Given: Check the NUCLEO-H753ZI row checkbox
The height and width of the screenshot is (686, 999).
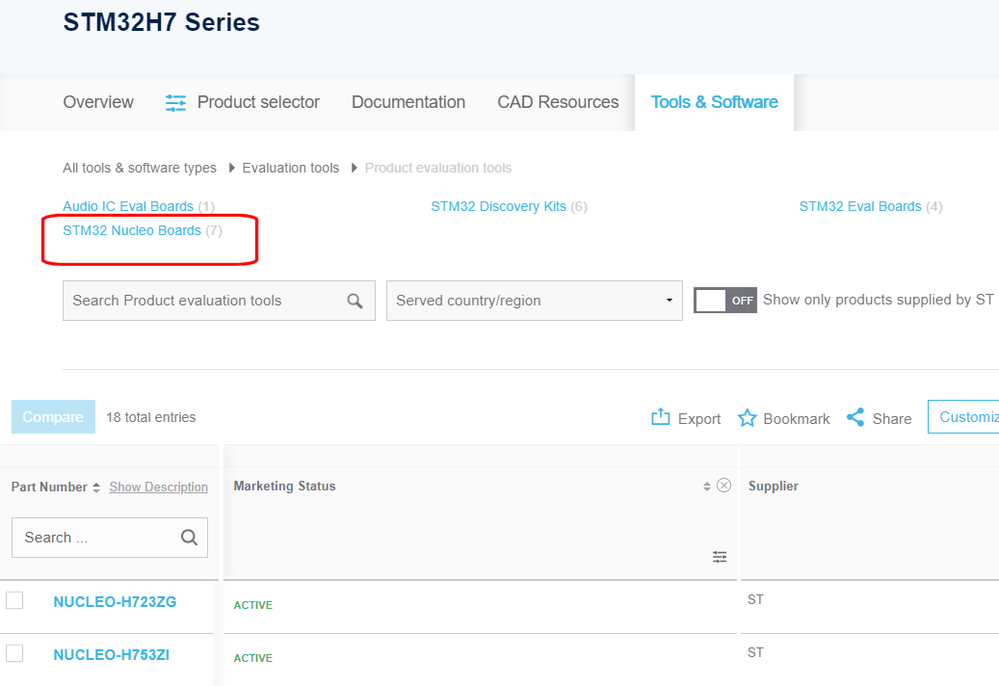Looking at the screenshot, I should tap(15, 653).
